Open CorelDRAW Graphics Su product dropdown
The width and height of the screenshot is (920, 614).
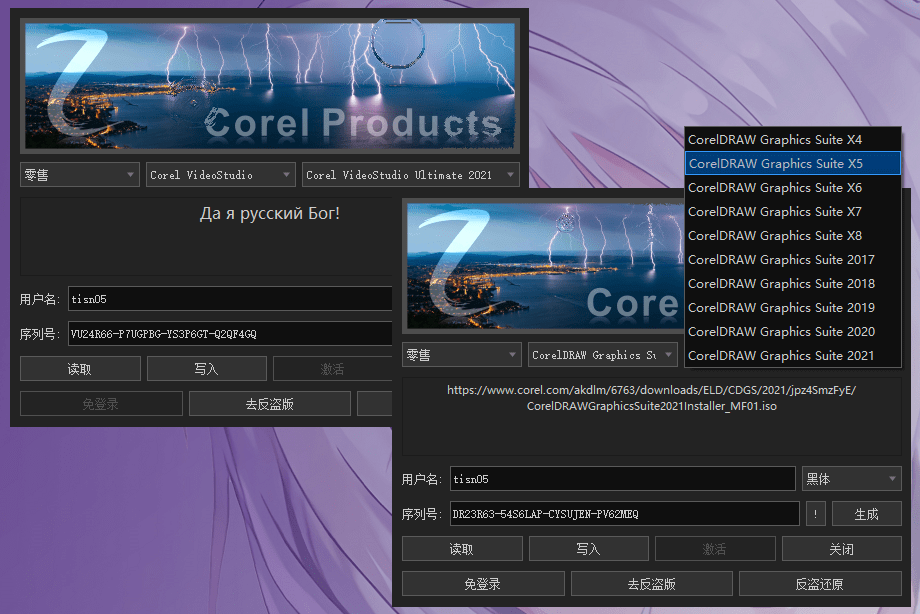pos(603,355)
